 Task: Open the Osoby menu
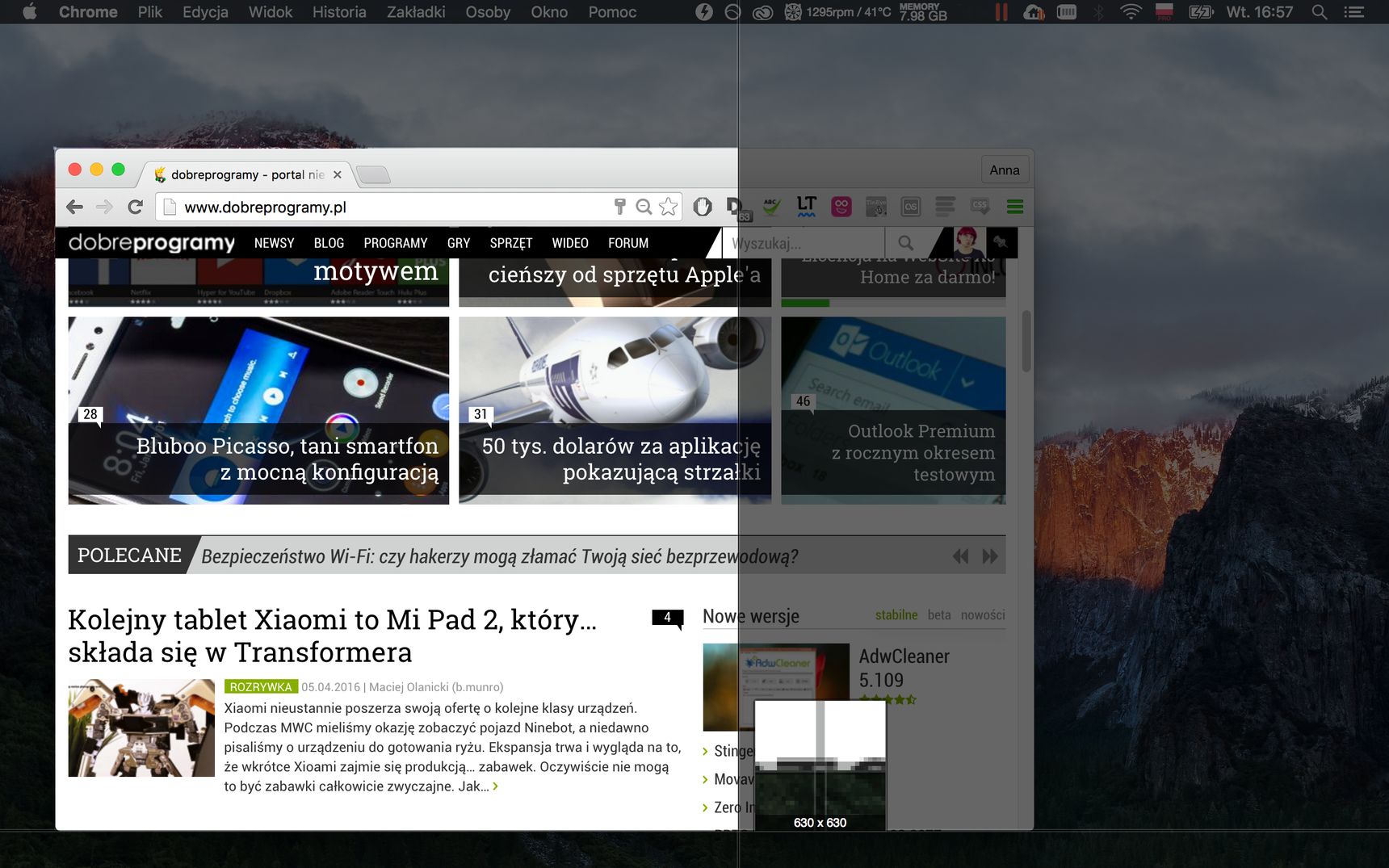coord(488,12)
